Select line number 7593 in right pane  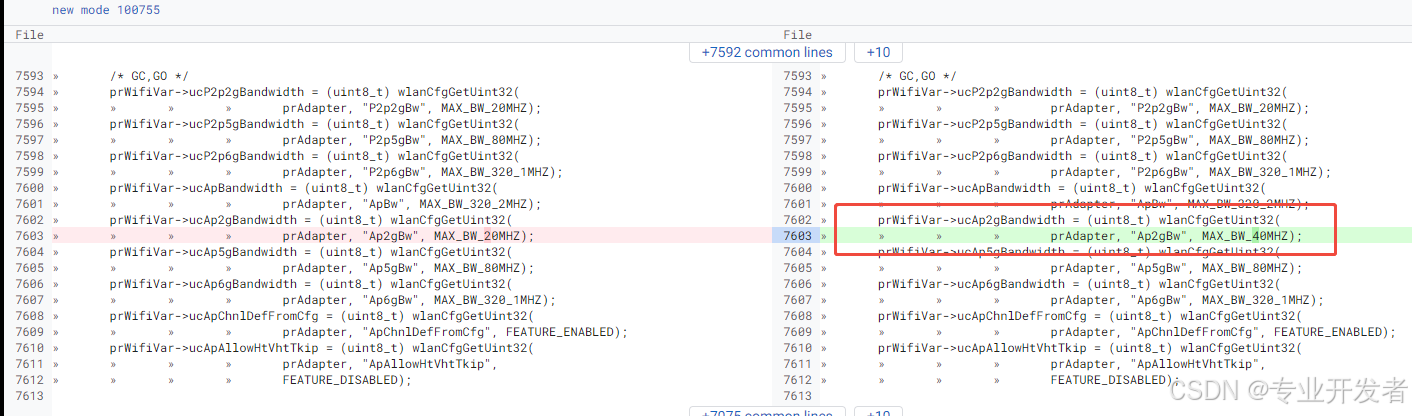[797, 76]
